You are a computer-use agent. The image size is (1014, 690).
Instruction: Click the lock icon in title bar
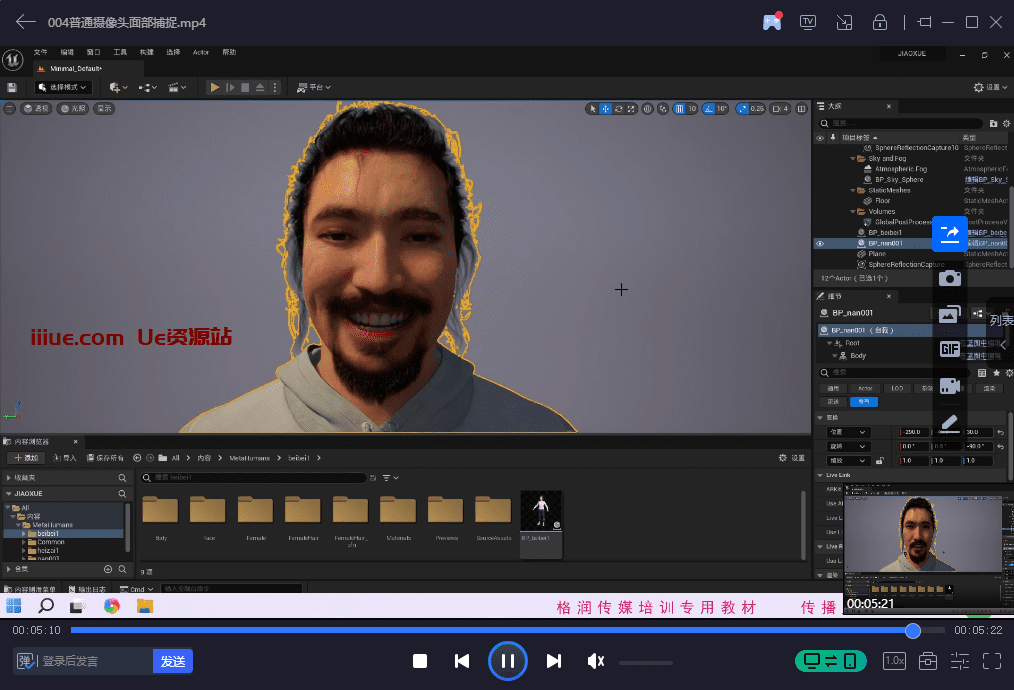coord(880,22)
